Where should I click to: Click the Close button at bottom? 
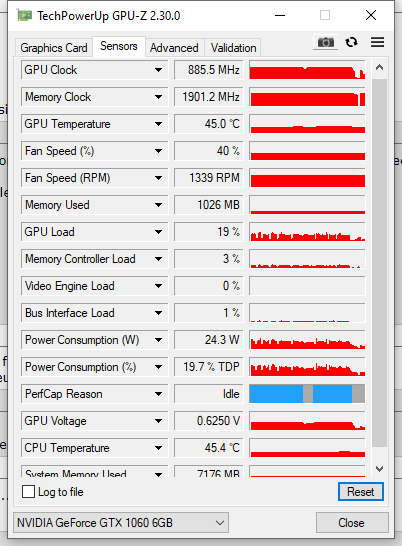[x=352, y=523]
